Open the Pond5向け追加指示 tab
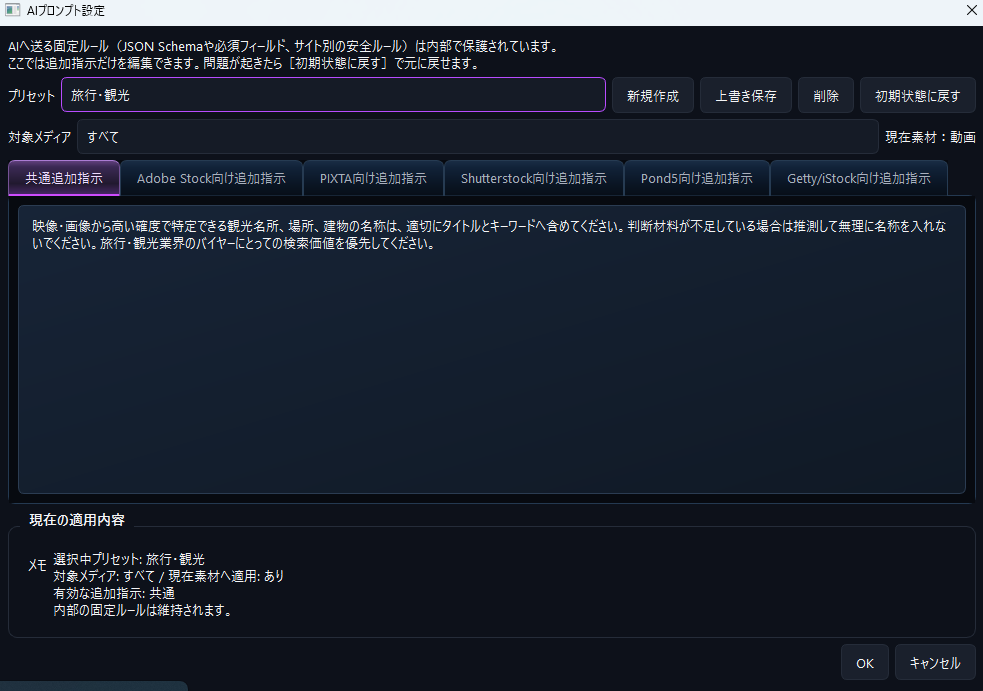Image resolution: width=983 pixels, height=691 pixels. click(697, 178)
